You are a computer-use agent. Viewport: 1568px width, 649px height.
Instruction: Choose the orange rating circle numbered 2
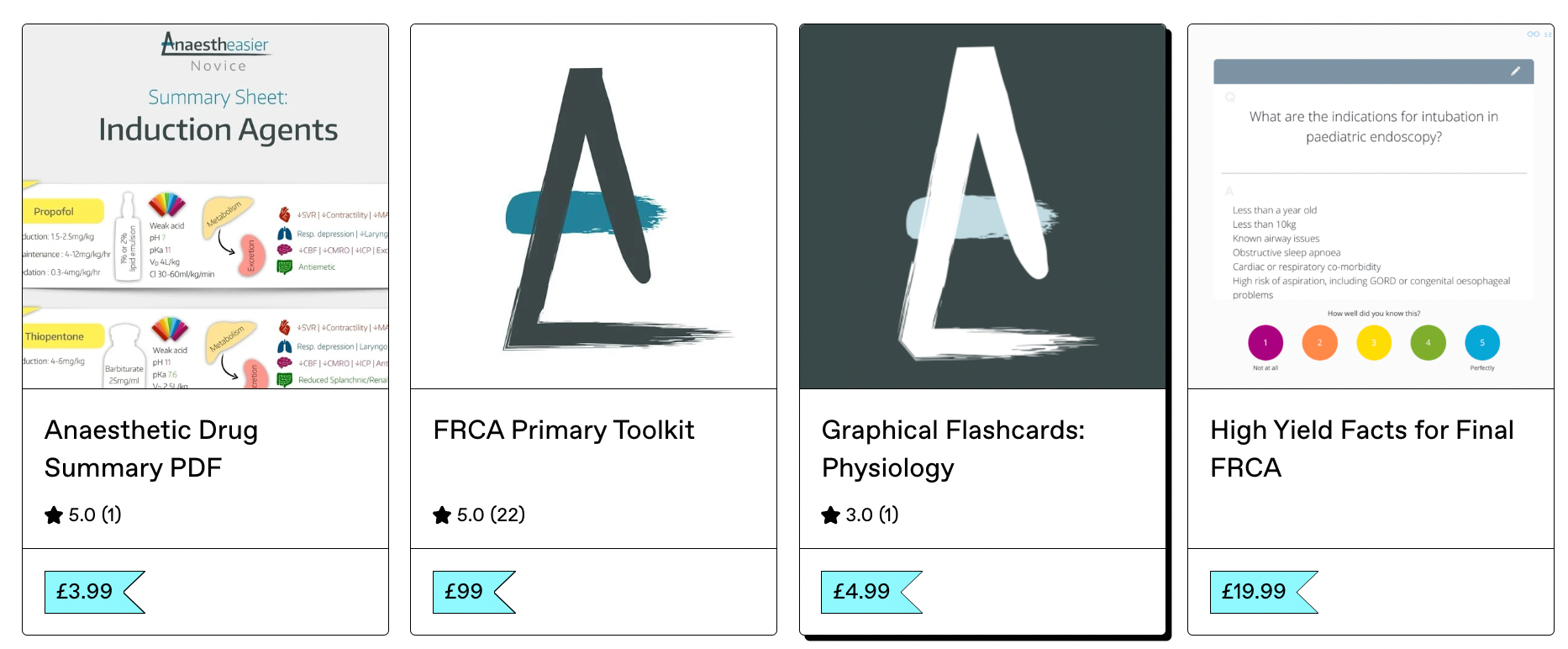click(1319, 342)
